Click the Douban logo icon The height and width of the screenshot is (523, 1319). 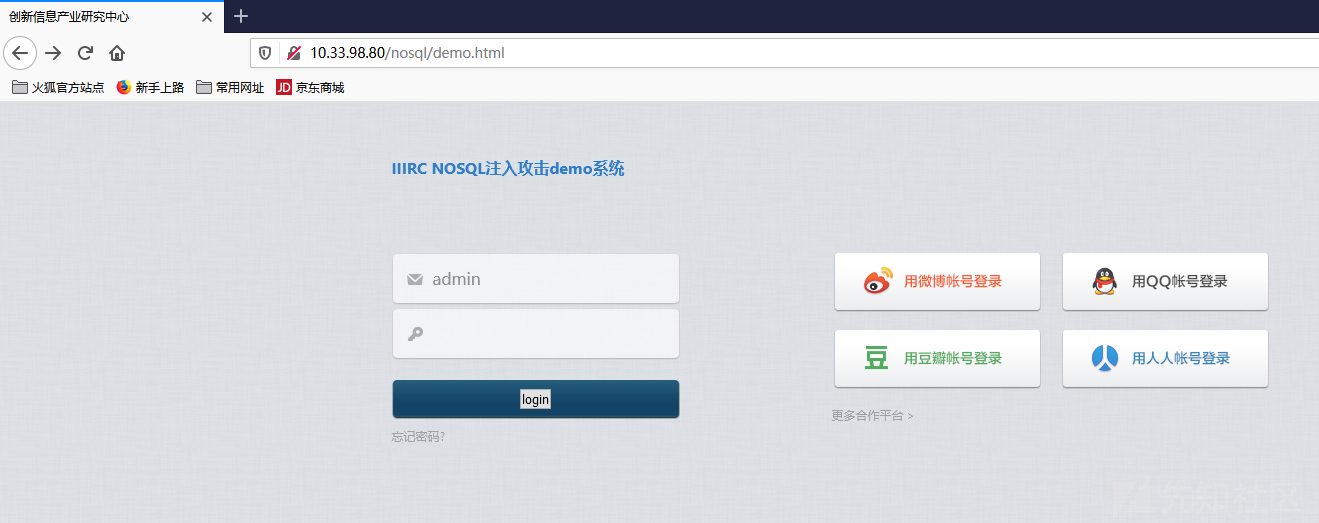point(876,358)
